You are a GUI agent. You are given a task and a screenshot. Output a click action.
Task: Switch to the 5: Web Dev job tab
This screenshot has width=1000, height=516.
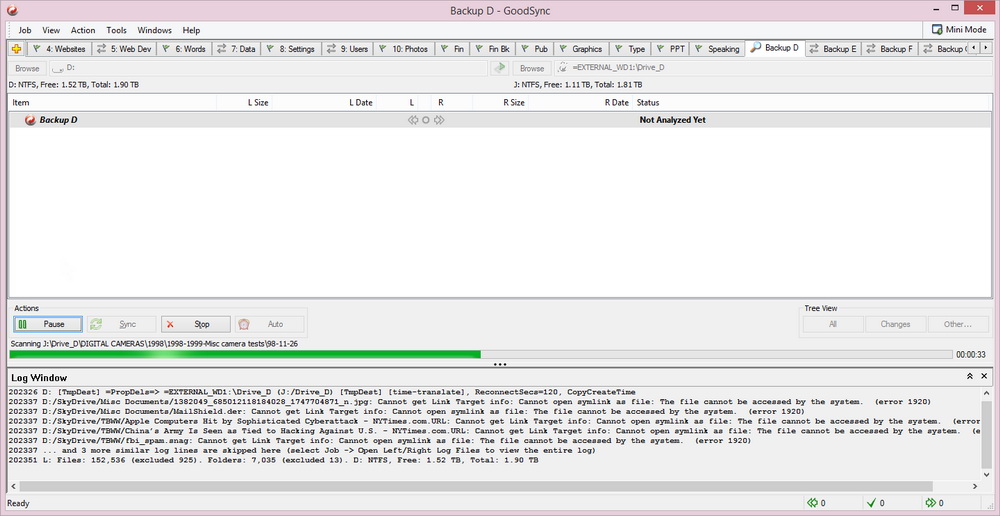pyautogui.click(x=122, y=49)
